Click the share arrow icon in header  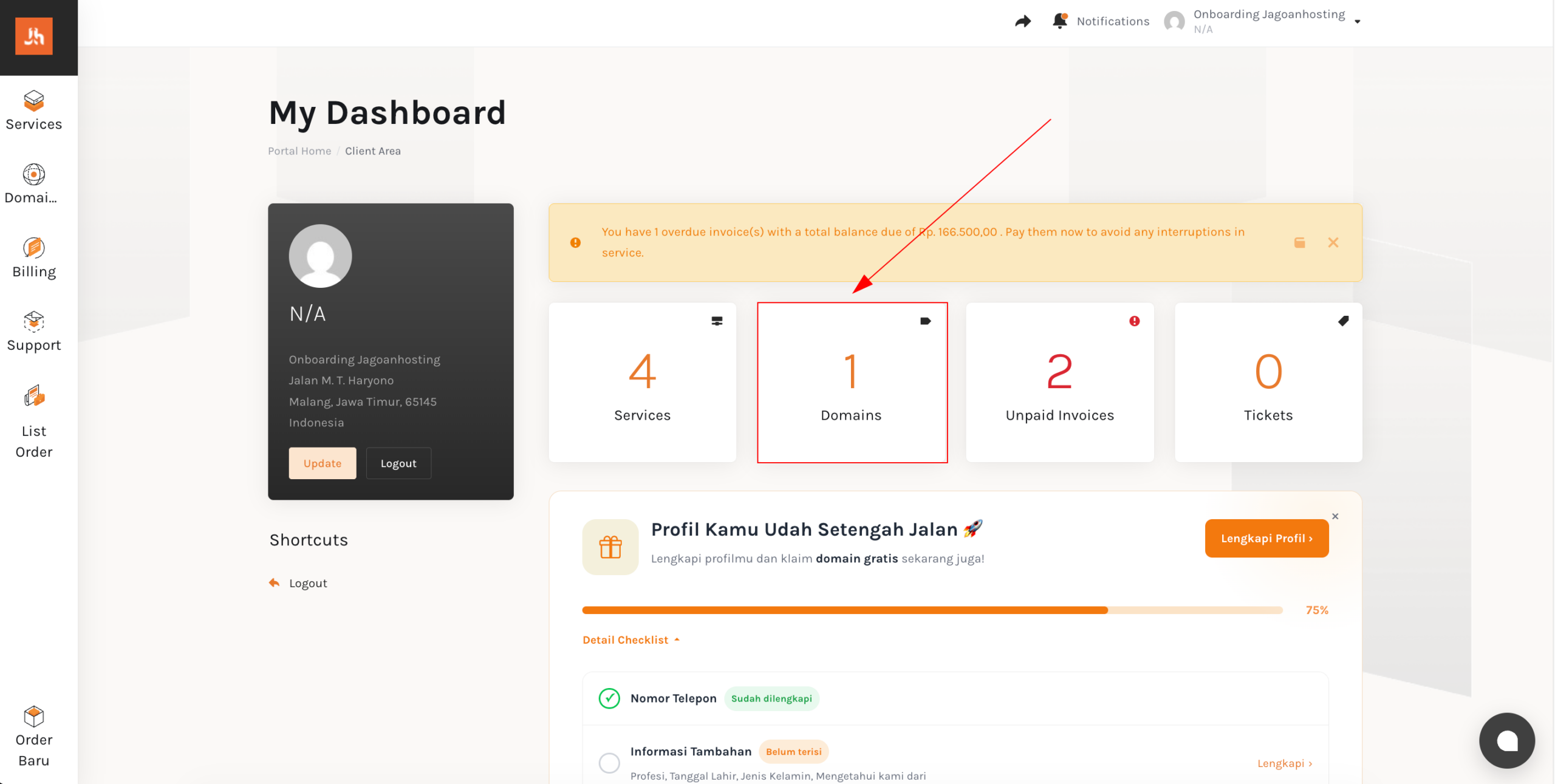pos(1023,21)
